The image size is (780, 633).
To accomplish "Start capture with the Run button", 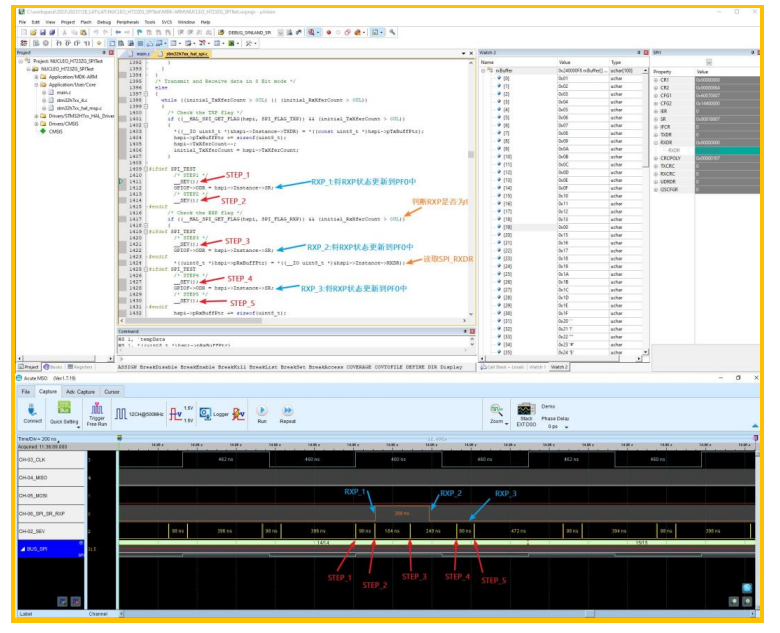I will (x=262, y=414).
